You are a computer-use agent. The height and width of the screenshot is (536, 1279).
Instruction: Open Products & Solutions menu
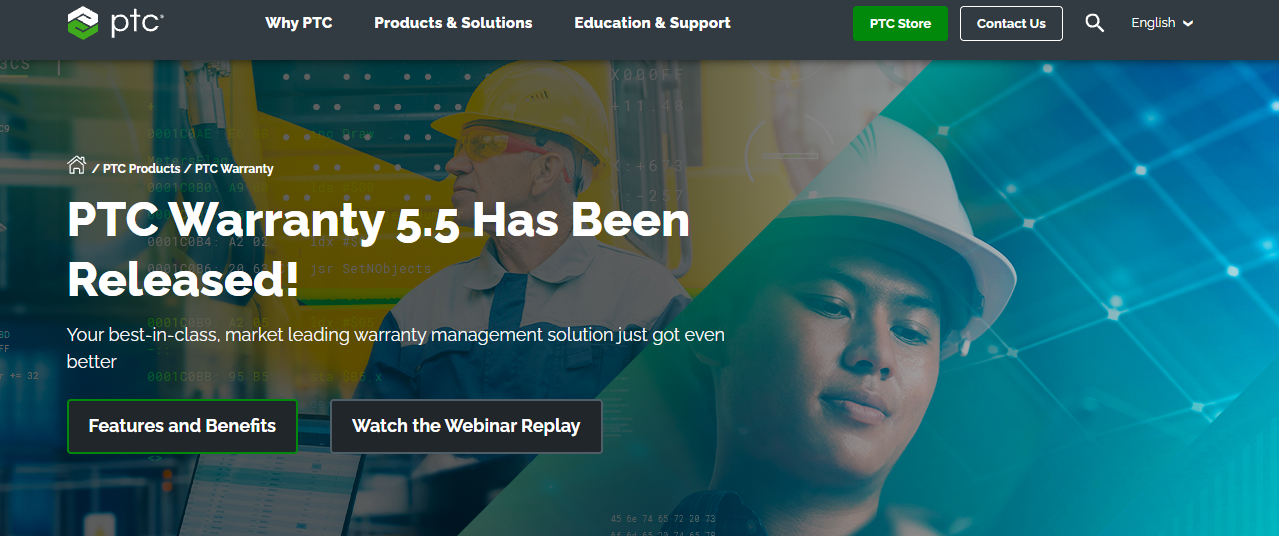pos(453,23)
